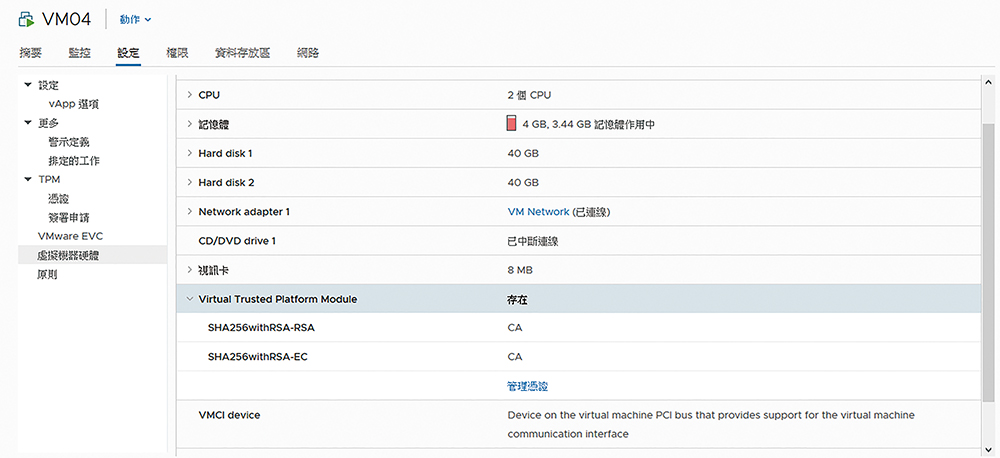This screenshot has width=1000, height=458.
Task: Open the VM Network link
Action: tap(538, 212)
